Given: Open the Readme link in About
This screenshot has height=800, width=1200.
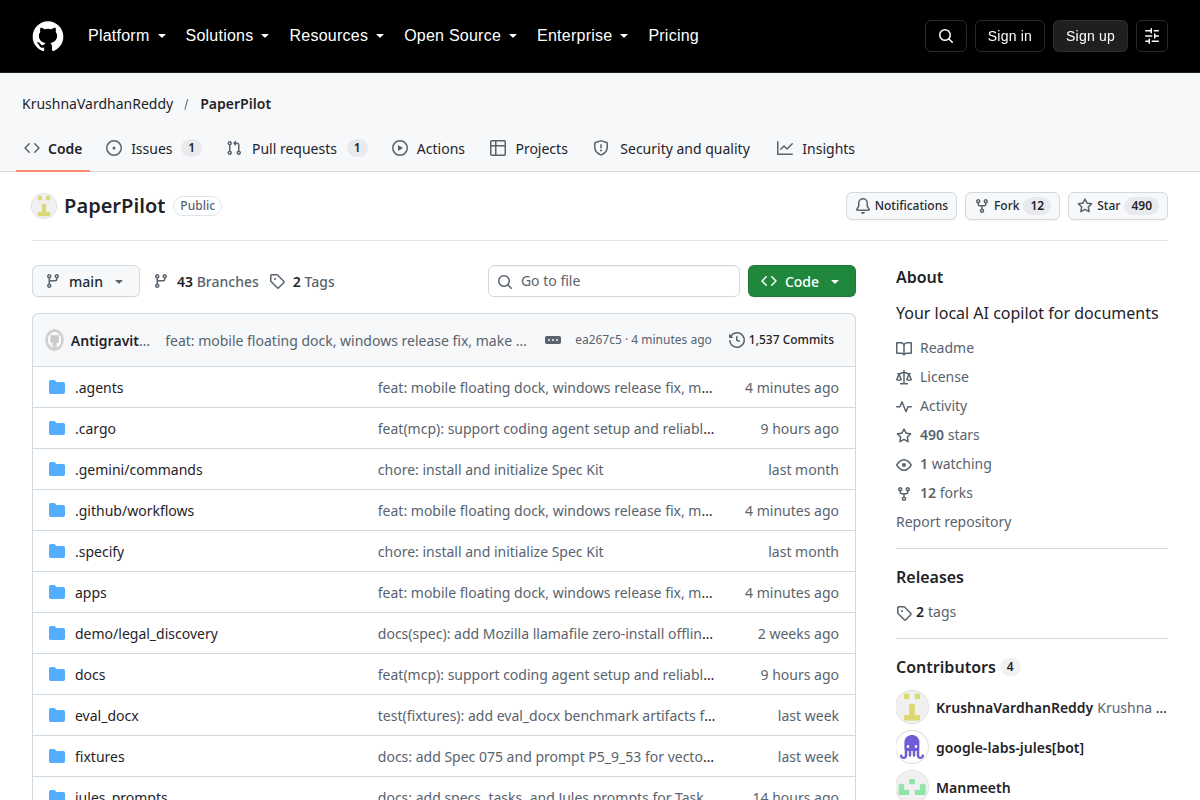Looking at the screenshot, I should coord(935,348).
